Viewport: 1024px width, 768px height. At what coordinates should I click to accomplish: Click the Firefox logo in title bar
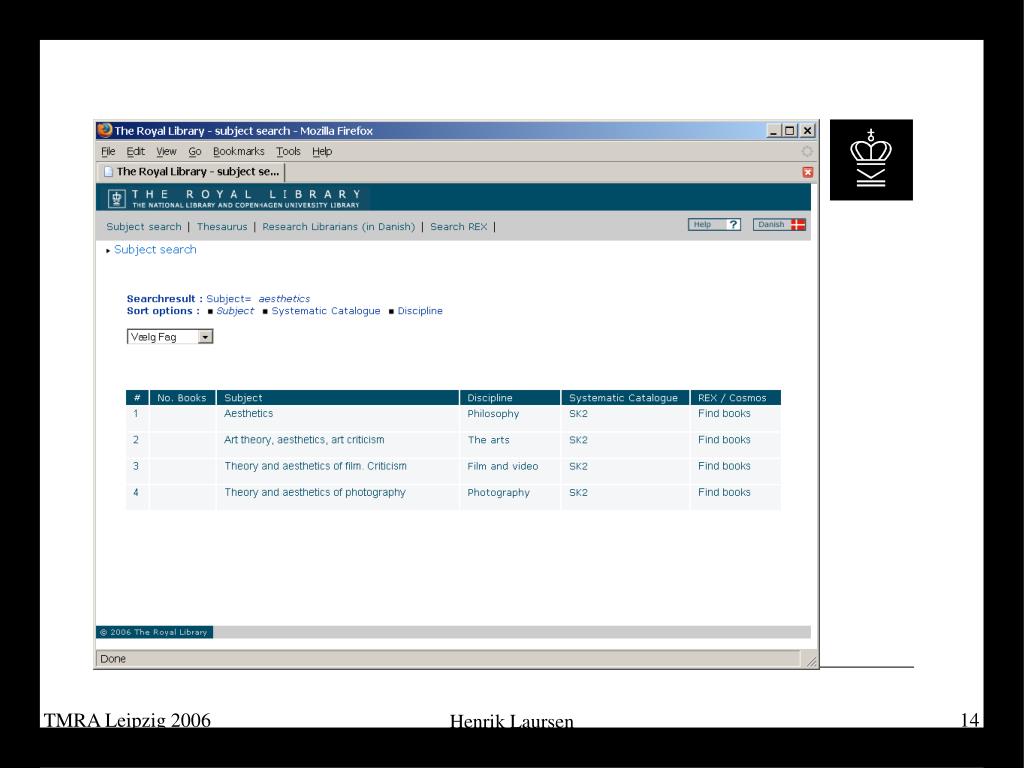(104, 130)
